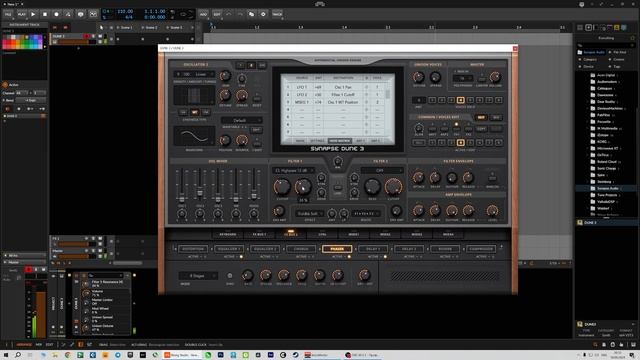Switch display to MOD MATRIX tab
Image resolution: width=640 pixels, height=360 pixels.
pyautogui.click(x=340, y=141)
